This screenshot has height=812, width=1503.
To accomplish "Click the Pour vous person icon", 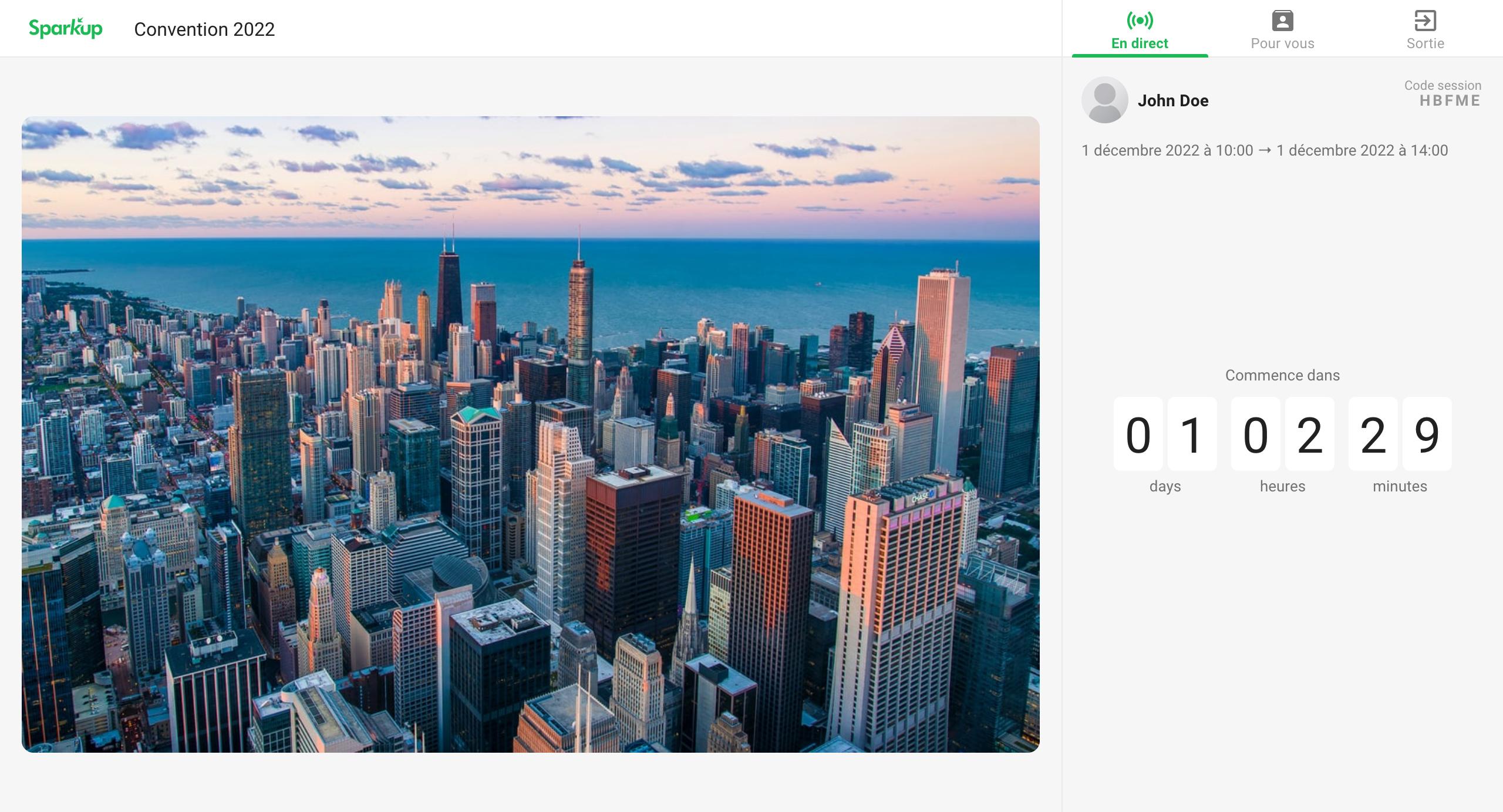I will 1282,21.
